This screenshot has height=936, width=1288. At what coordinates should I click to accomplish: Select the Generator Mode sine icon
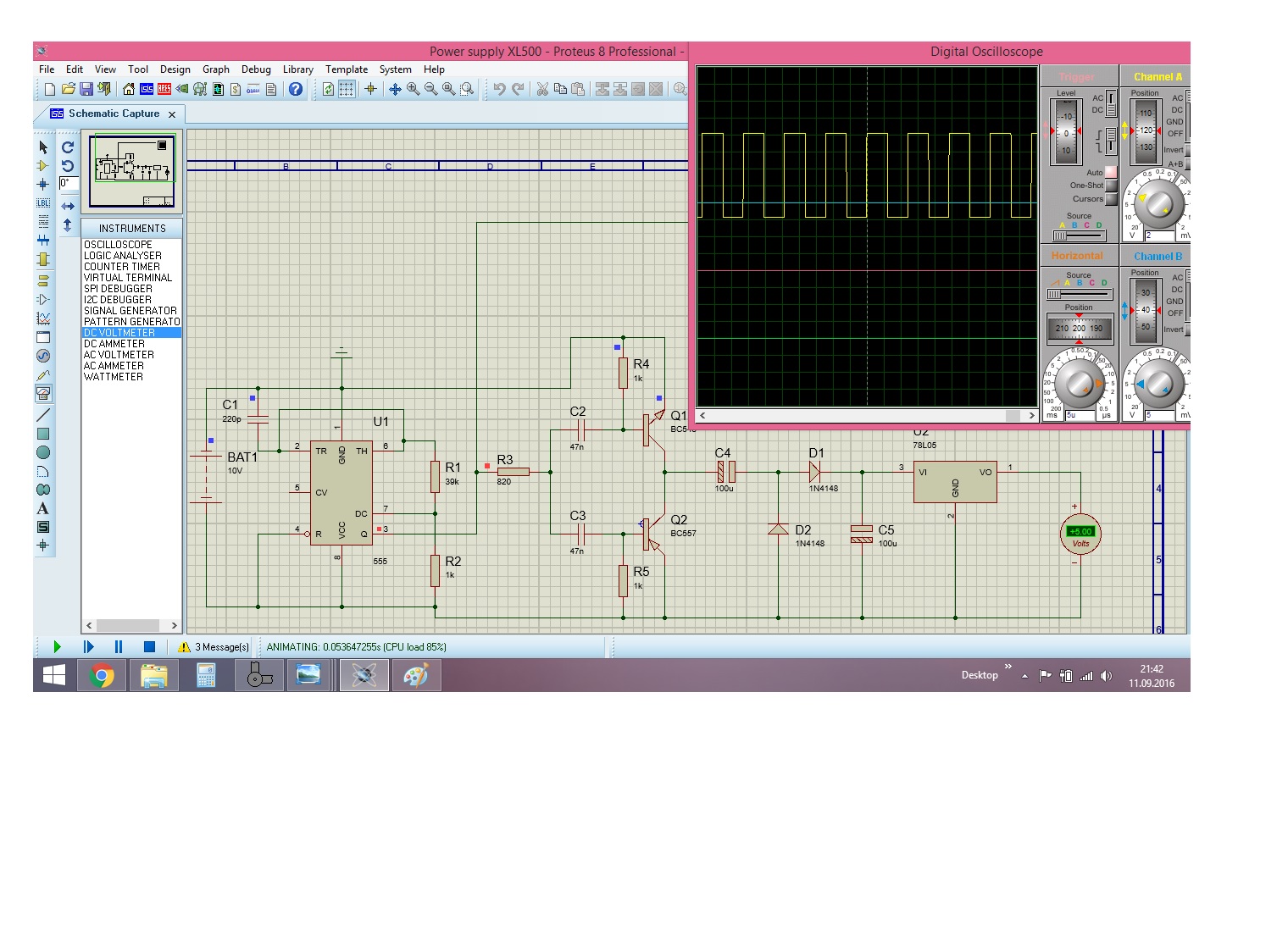pos(43,356)
